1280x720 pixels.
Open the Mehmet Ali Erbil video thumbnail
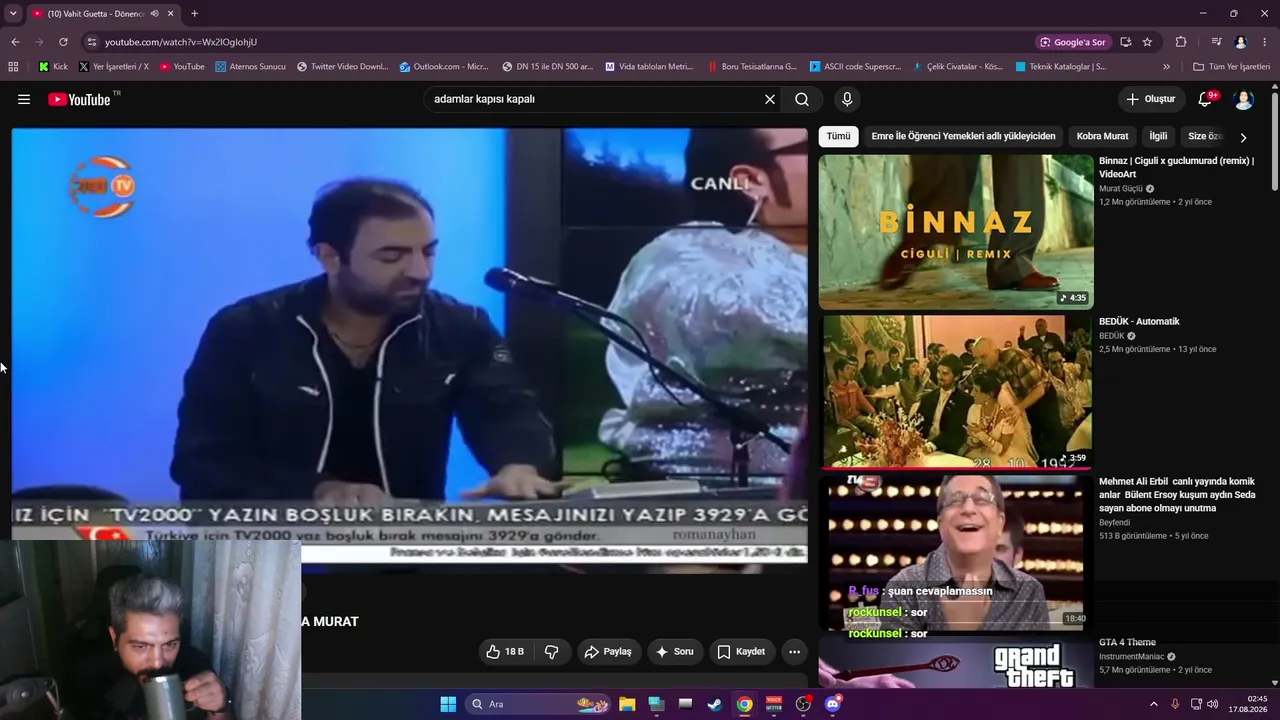[956, 552]
